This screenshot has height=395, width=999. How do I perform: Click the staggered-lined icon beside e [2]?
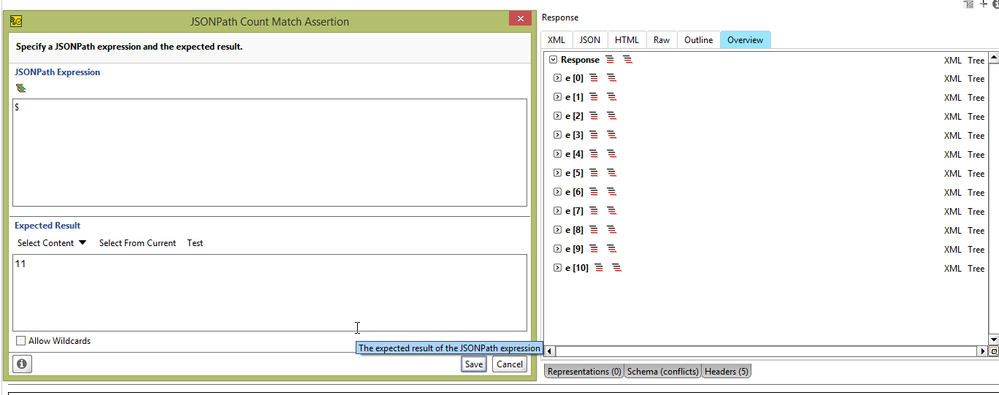(612, 117)
